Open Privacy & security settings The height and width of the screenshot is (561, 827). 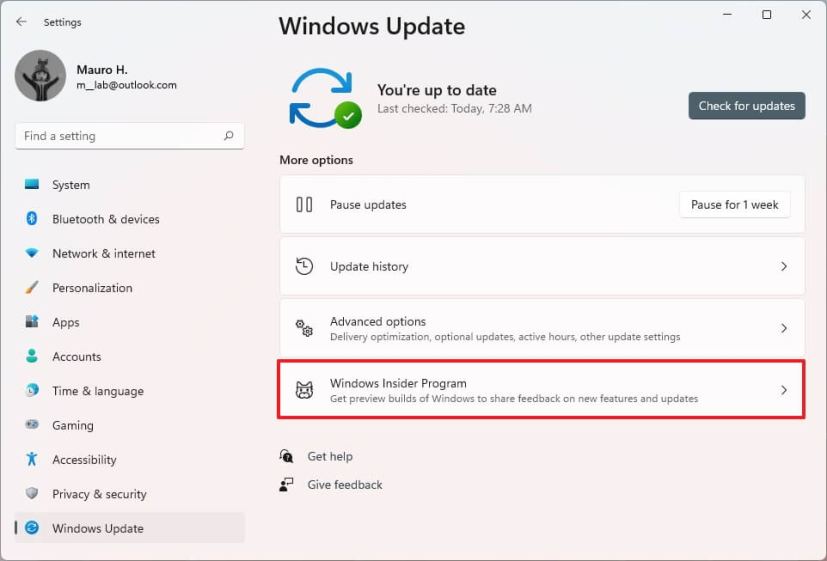click(130, 494)
